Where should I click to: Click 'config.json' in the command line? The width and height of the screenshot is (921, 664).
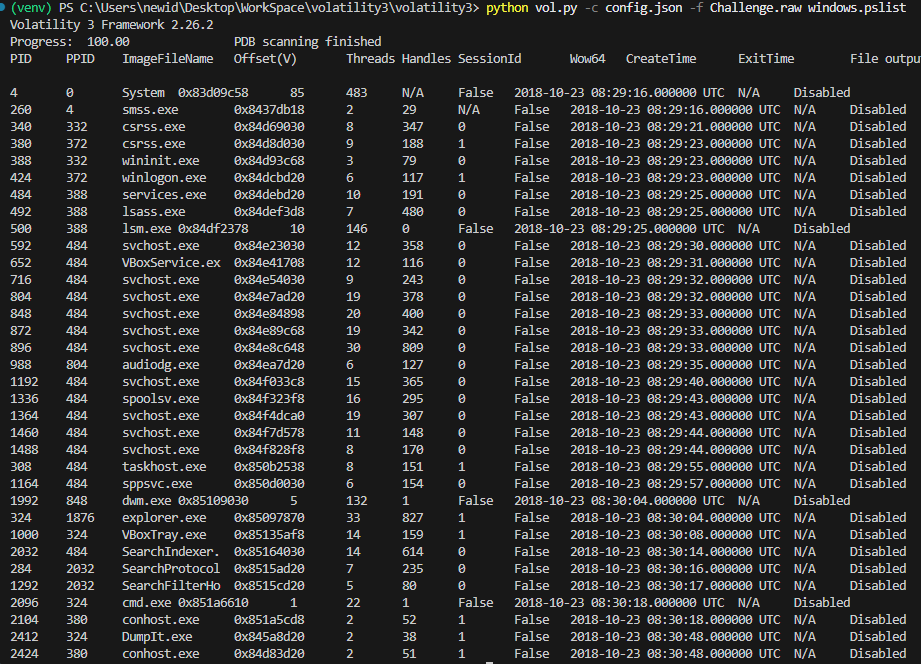pos(644,8)
